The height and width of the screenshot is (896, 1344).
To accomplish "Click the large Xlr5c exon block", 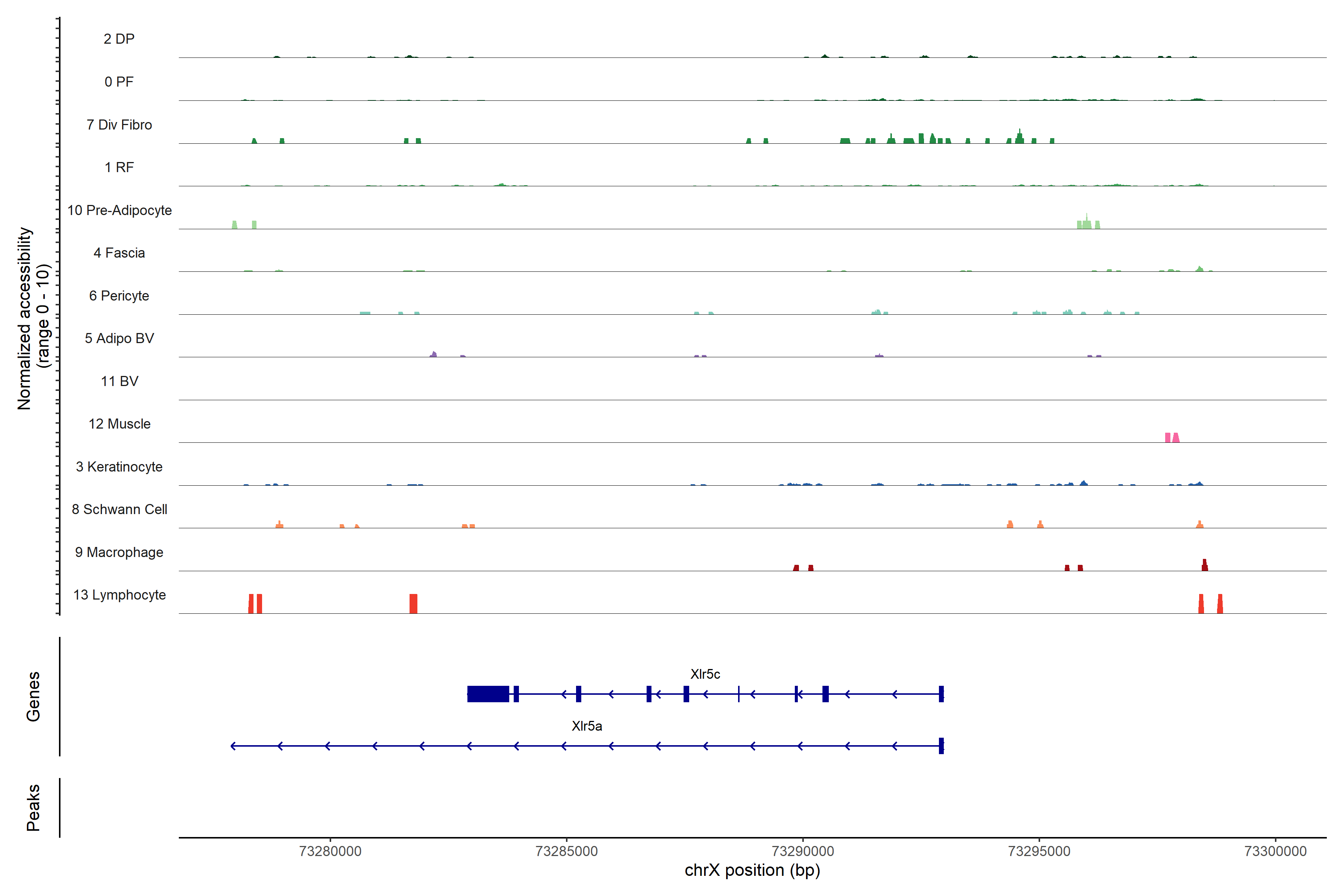I will click(x=488, y=694).
